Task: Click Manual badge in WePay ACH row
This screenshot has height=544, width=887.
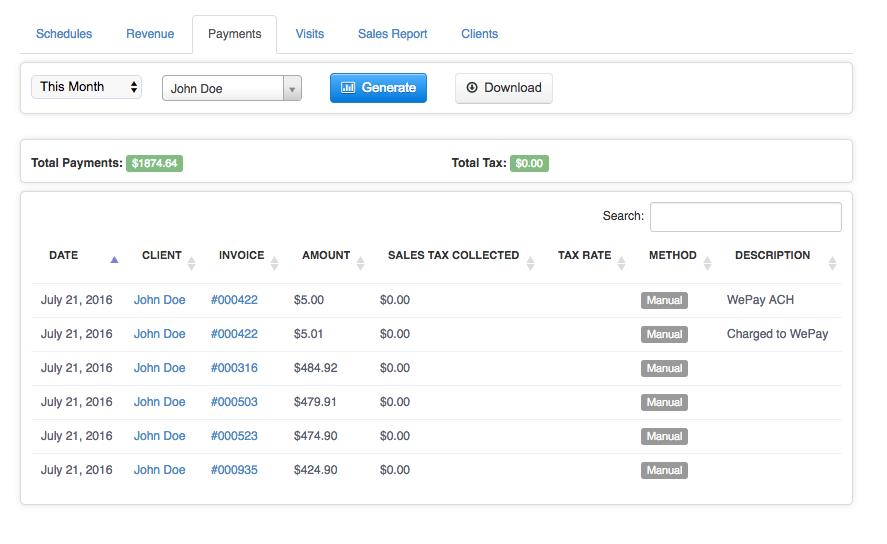Action: [x=664, y=300]
